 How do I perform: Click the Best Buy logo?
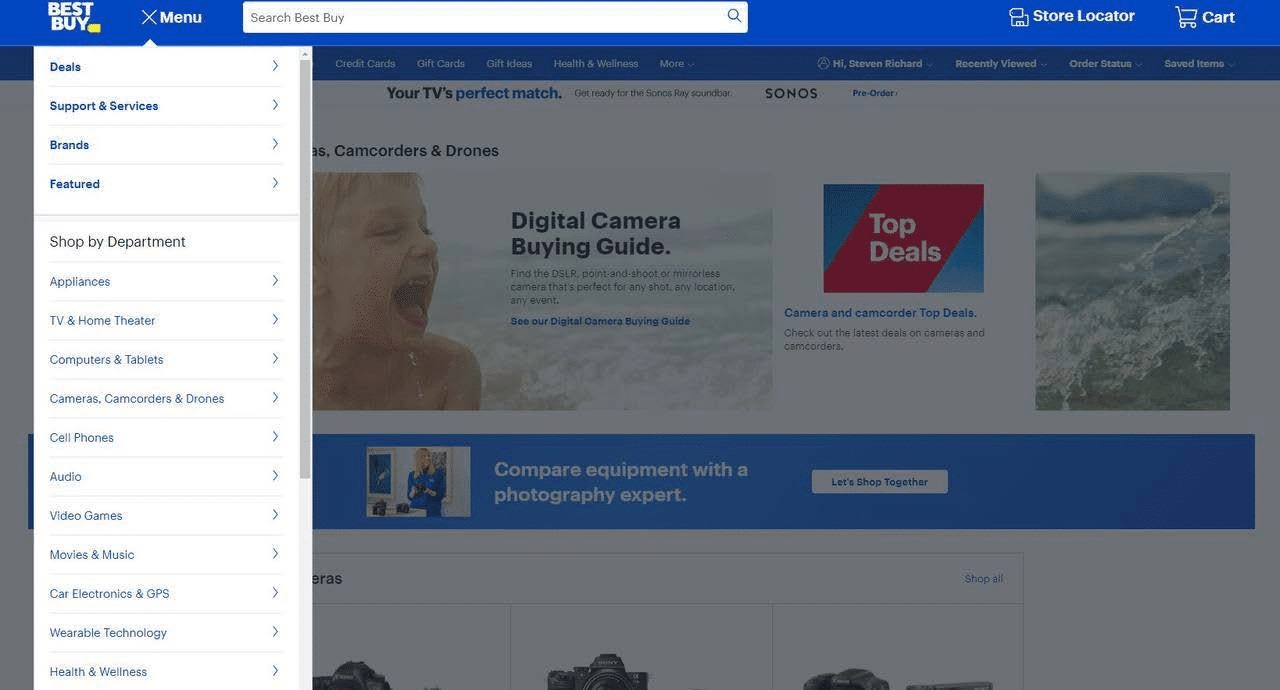coord(73,17)
